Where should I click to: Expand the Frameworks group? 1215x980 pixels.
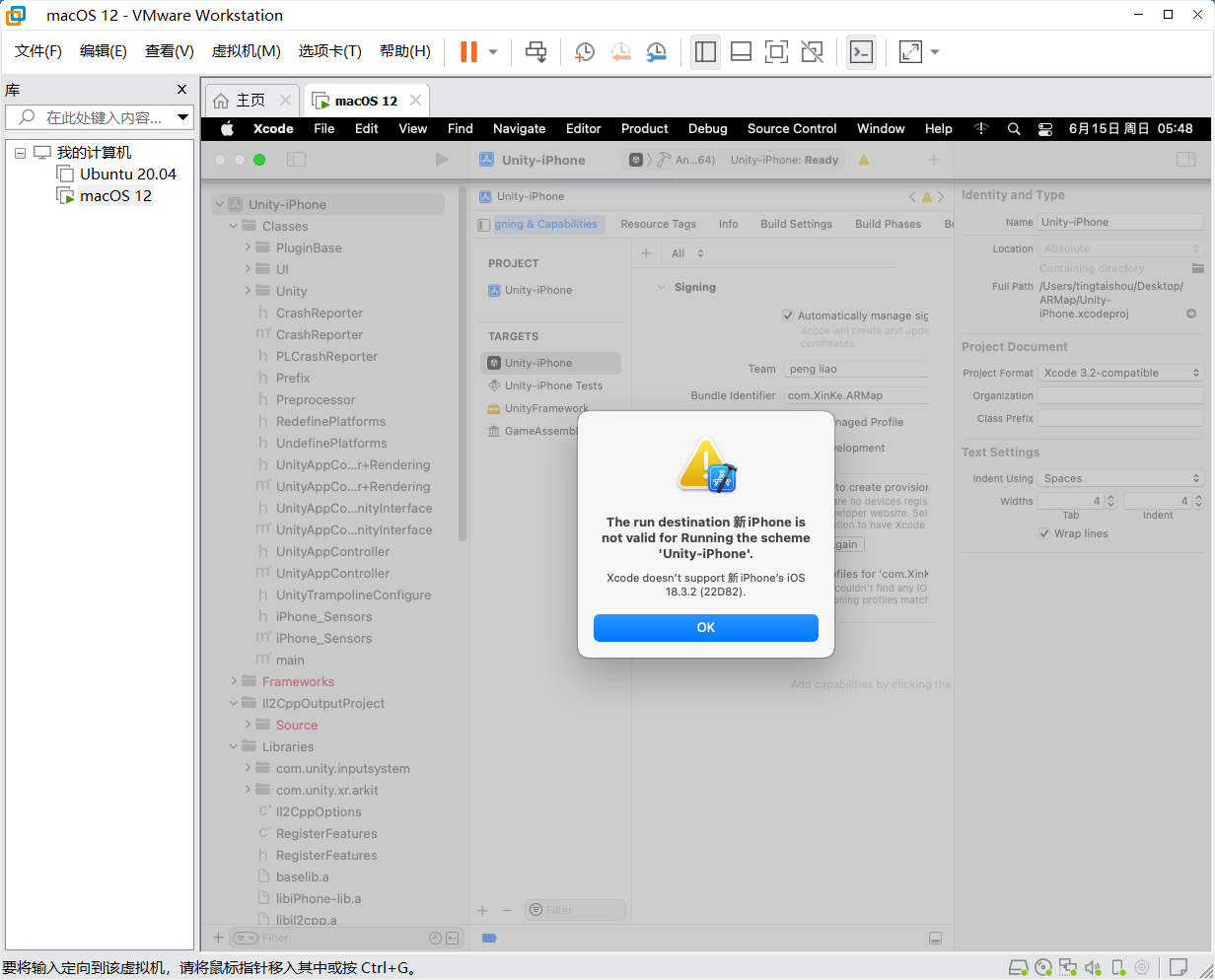[234, 682]
